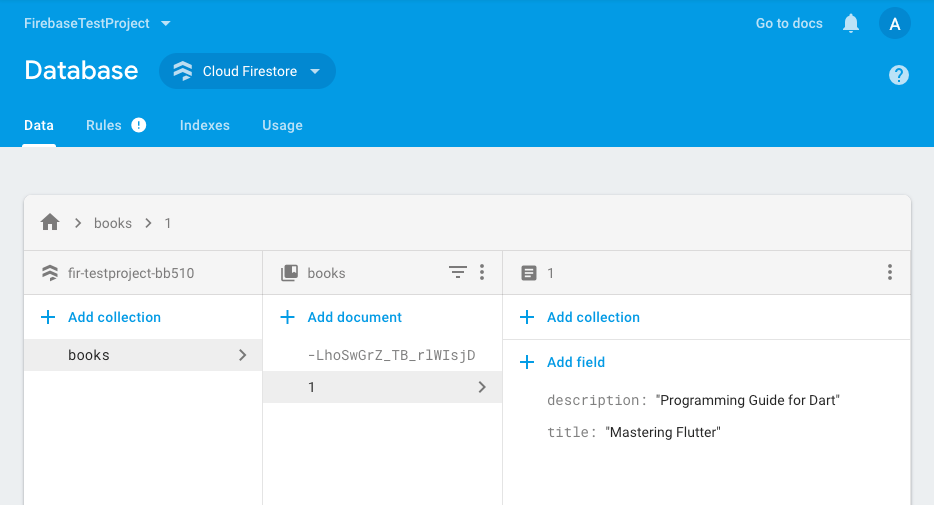Viewport: 934px width, 505px height.
Task: Click 1 in the breadcrumb path
Action: (x=168, y=223)
